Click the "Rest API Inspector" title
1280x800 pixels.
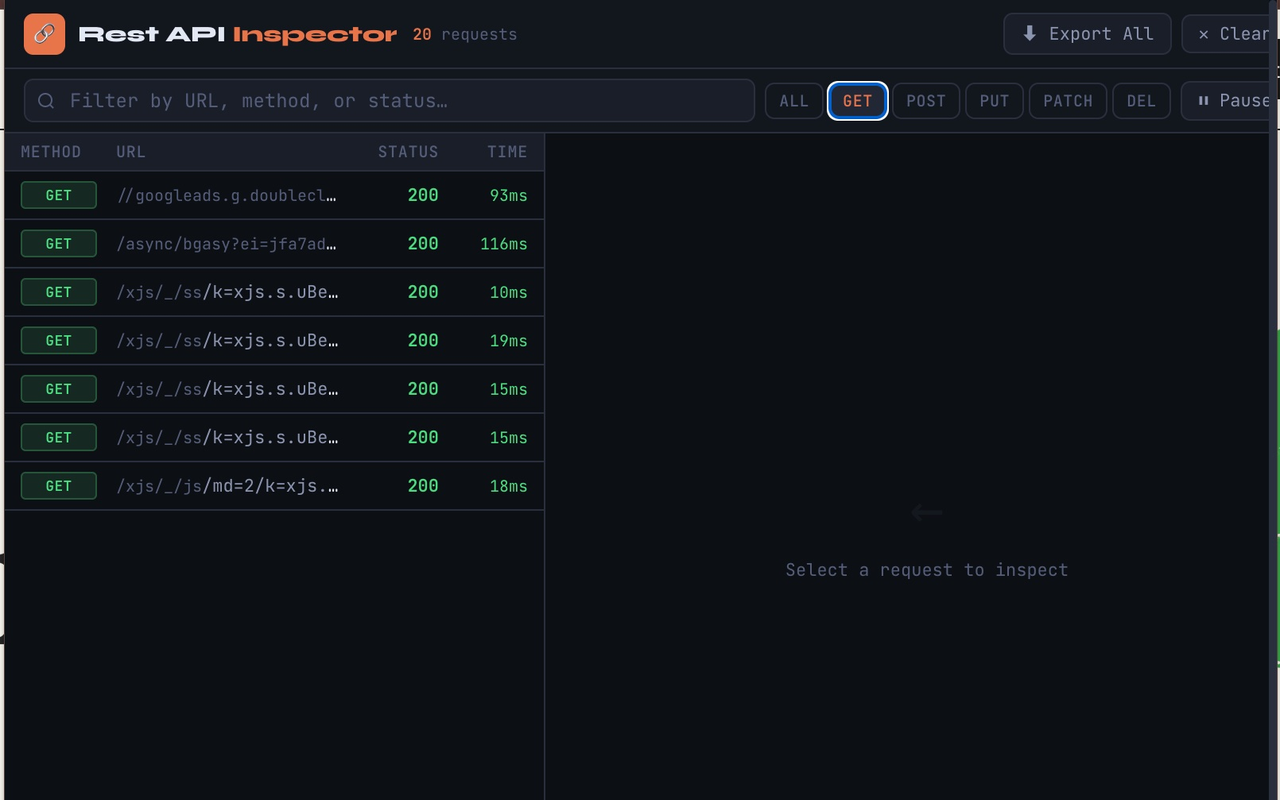238,35
